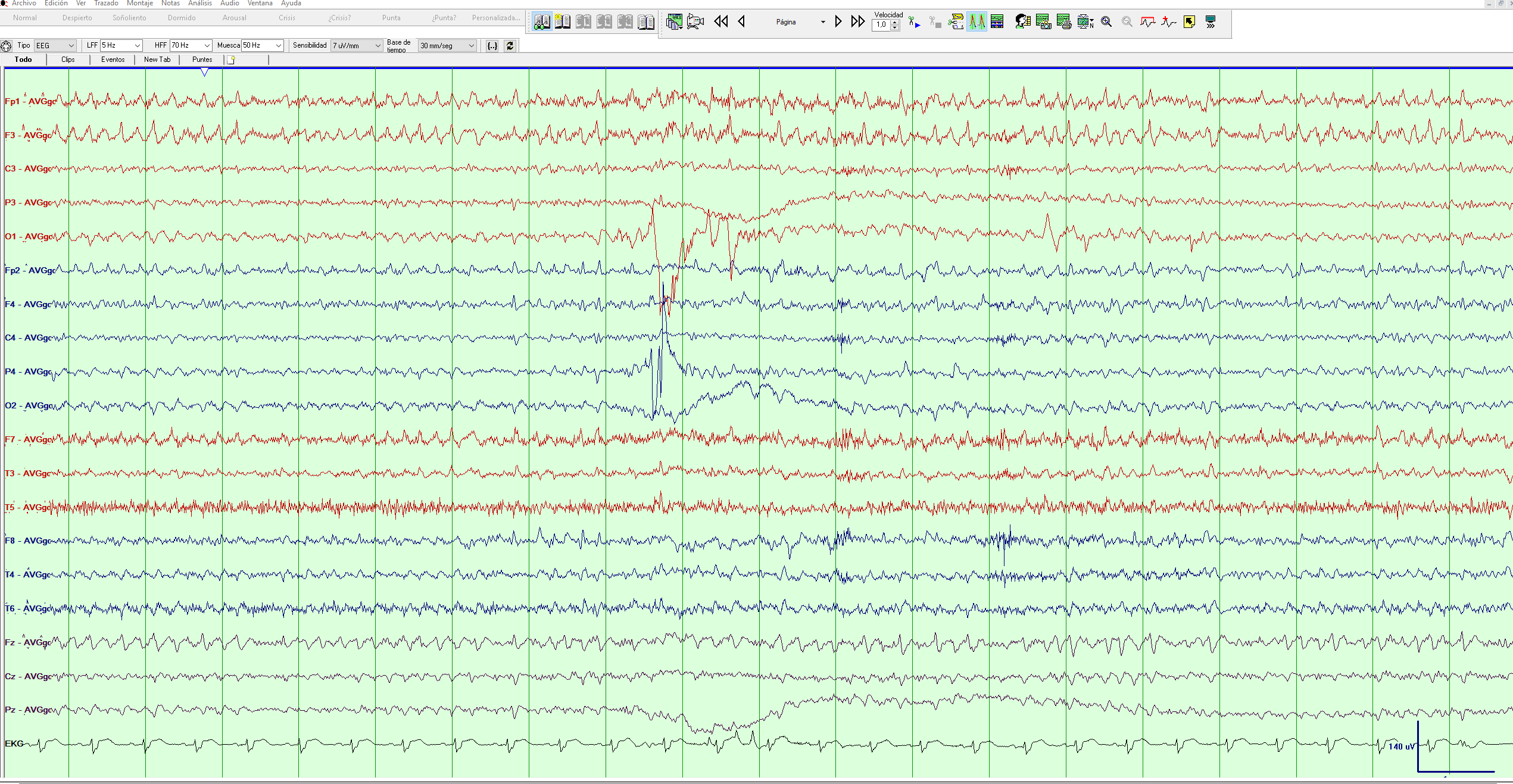Open the Trazado menu
The image size is (1513, 784).
point(106,4)
